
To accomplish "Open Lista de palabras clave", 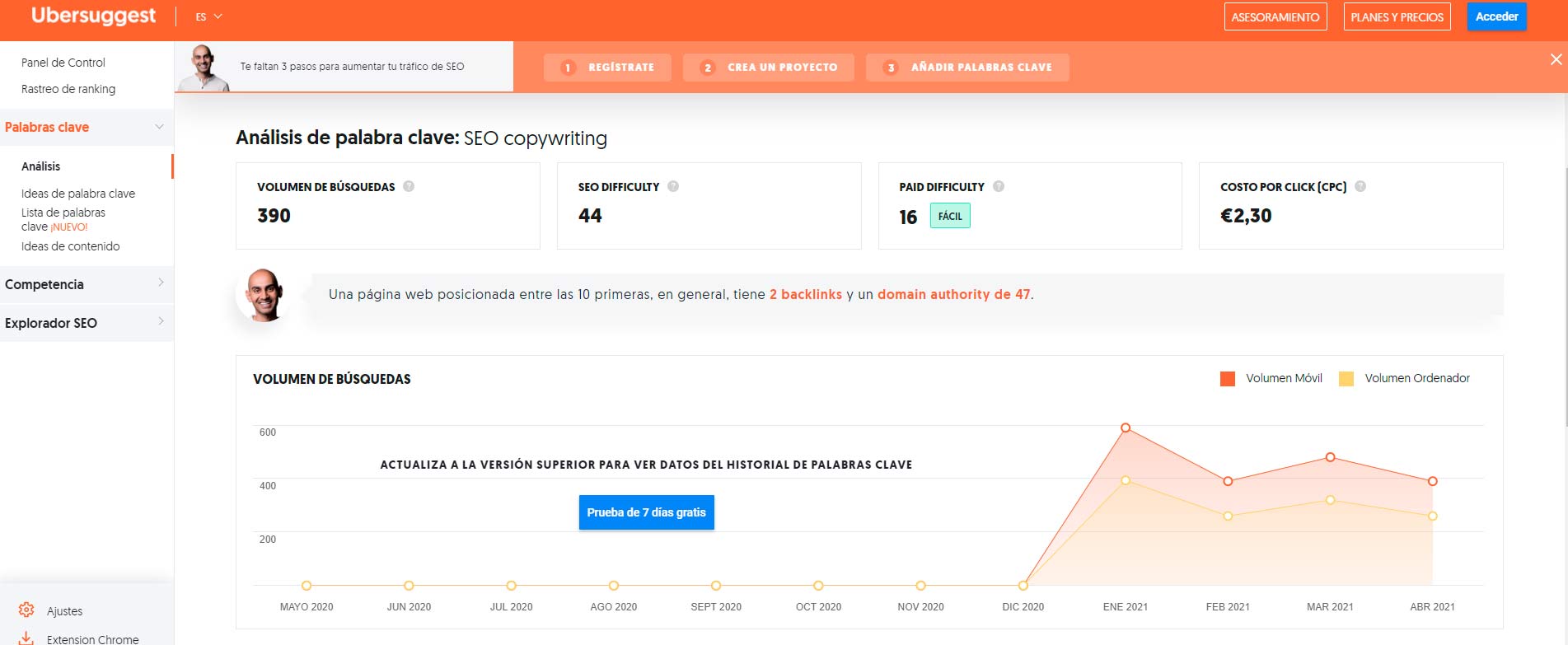I will pyautogui.click(x=63, y=219).
